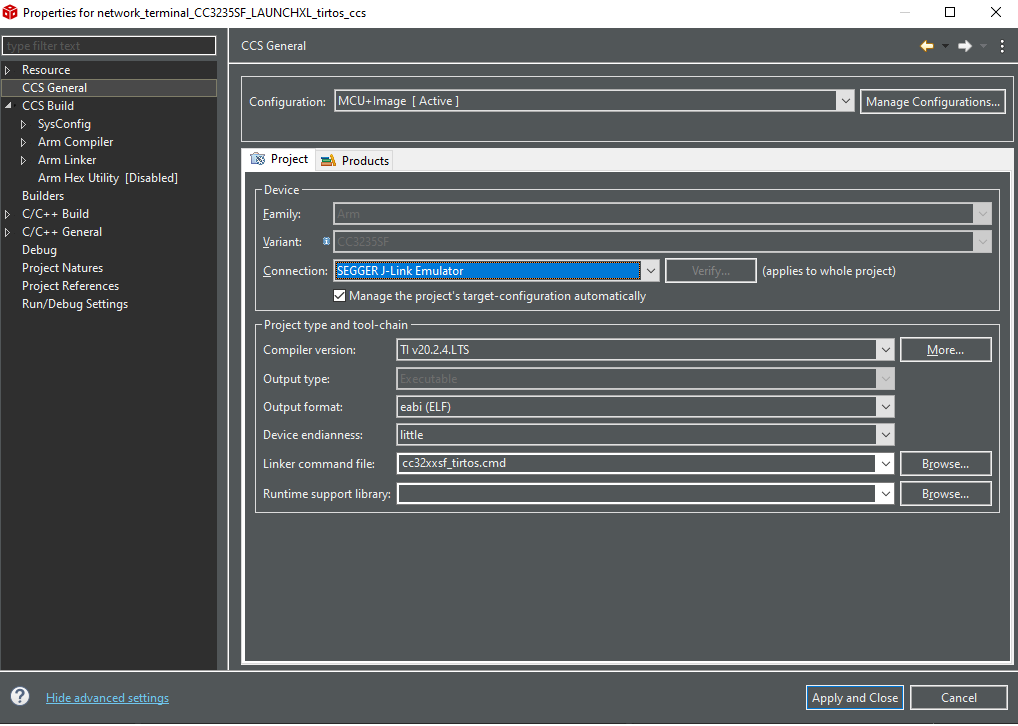Select Project Natures in the tree
Viewport: 1018px width, 726px height.
62,268
